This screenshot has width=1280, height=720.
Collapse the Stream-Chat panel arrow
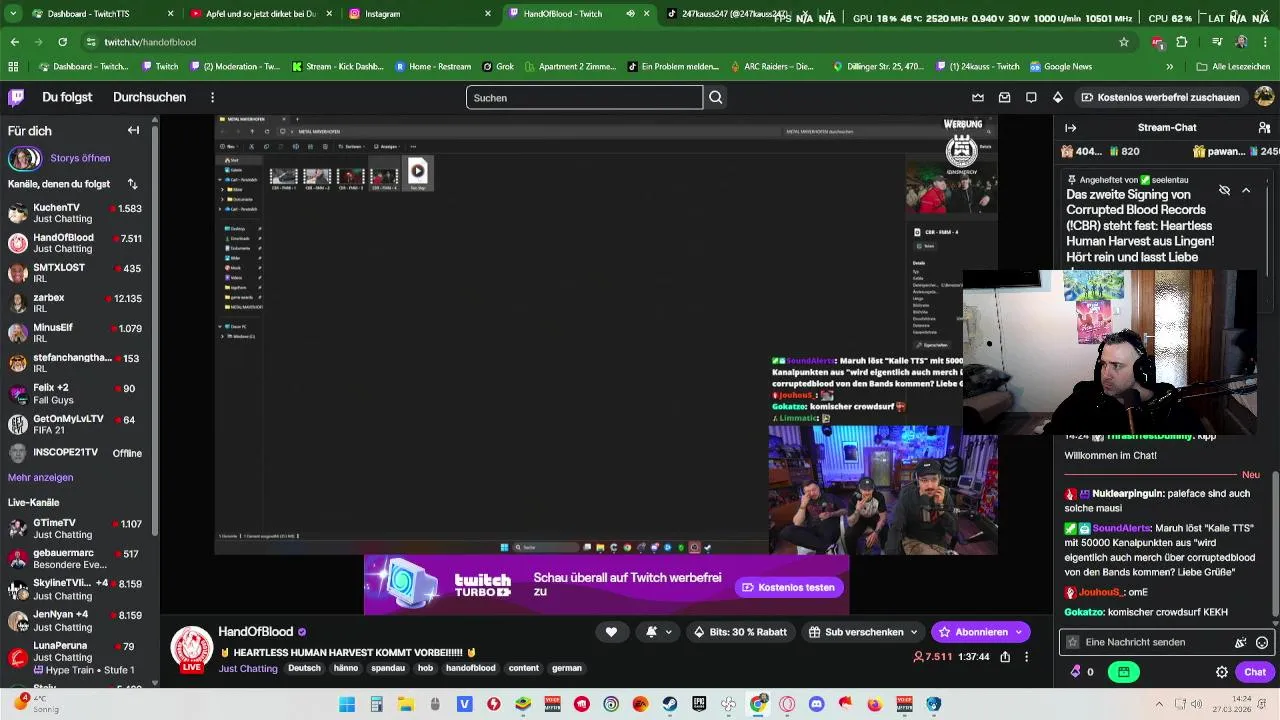(1070, 128)
